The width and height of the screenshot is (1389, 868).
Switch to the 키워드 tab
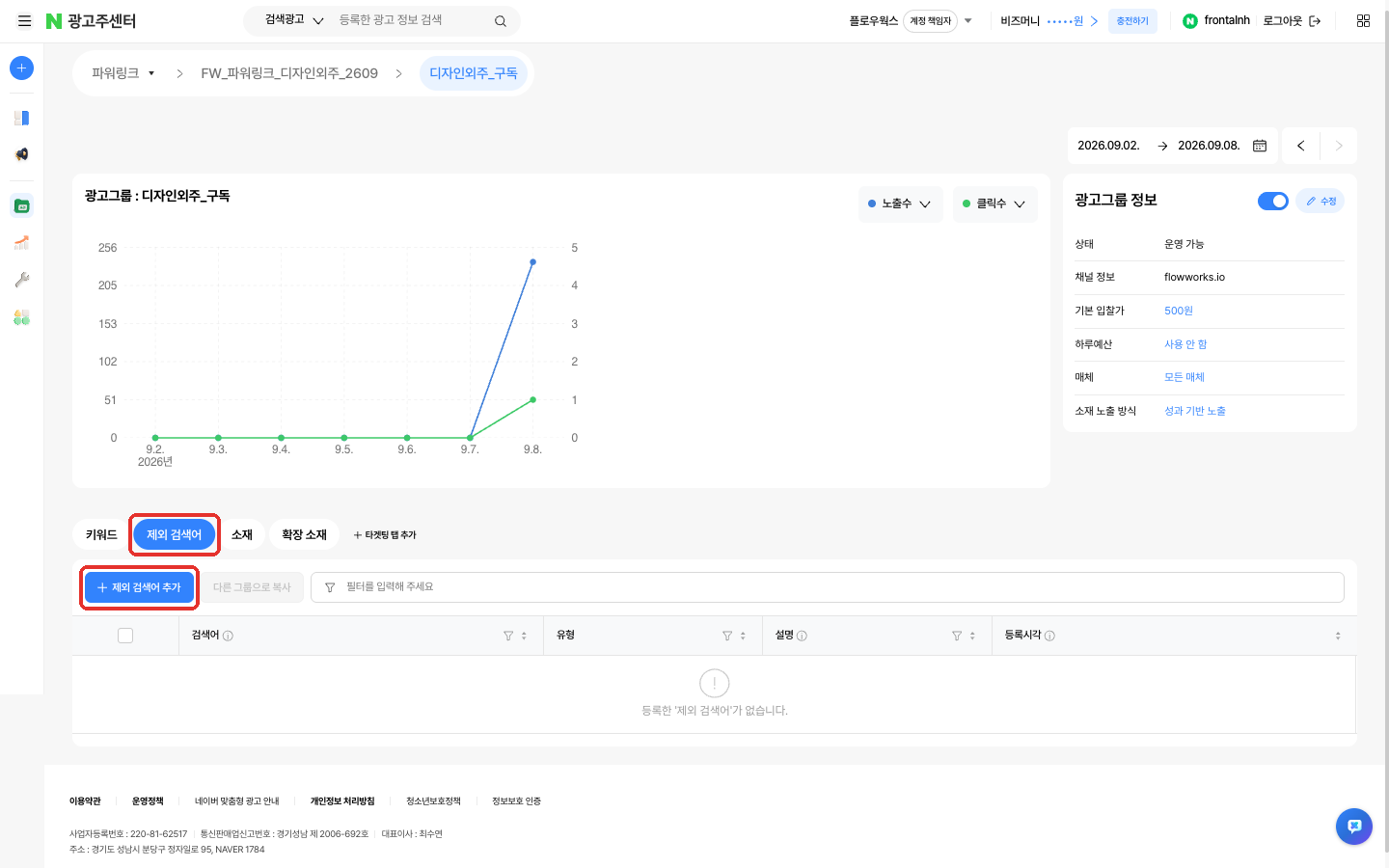click(101, 534)
